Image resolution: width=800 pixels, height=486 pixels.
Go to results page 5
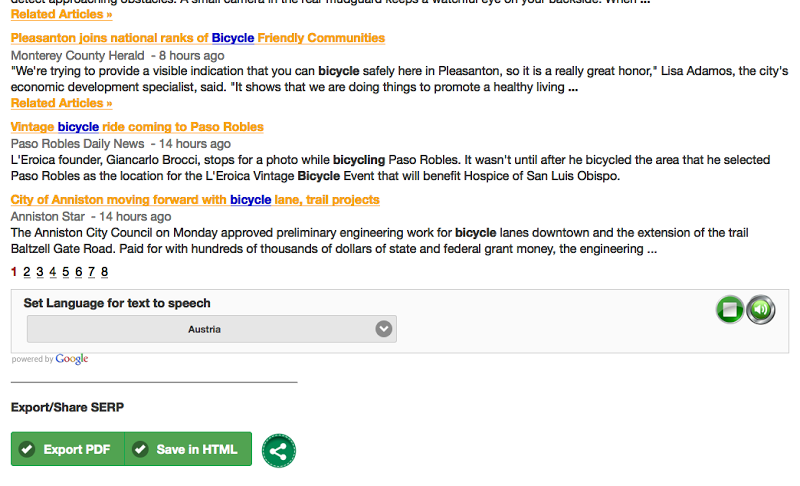pos(65,272)
